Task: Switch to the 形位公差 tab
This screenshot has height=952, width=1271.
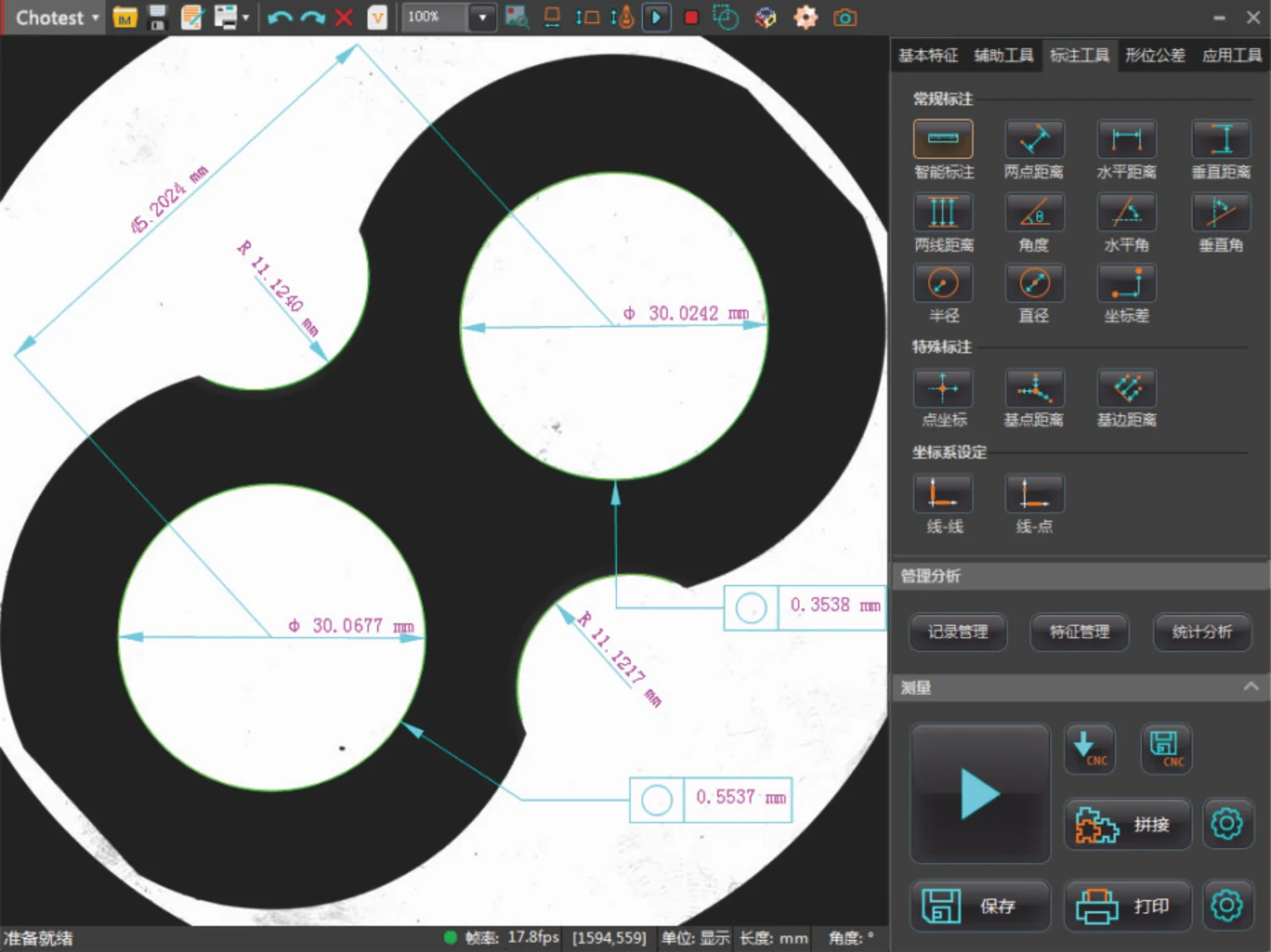Action: click(x=1155, y=56)
